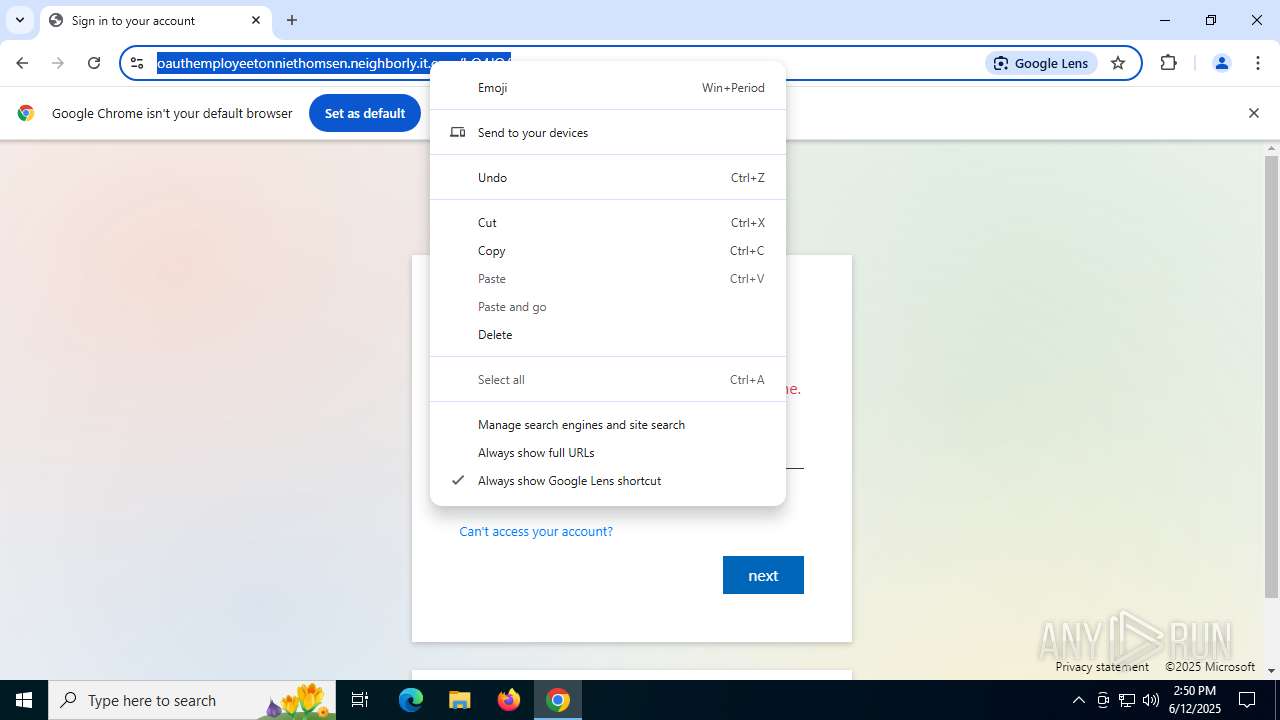This screenshot has width=1280, height=720.
Task: Open the Privacy statement link
Action: (1102, 667)
